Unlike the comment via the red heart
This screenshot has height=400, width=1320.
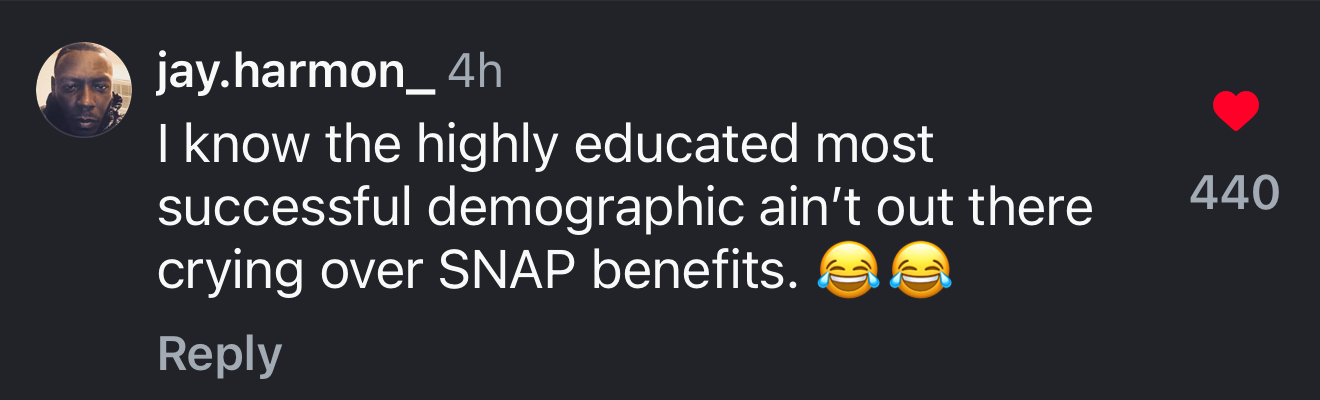click(1235, 111)
